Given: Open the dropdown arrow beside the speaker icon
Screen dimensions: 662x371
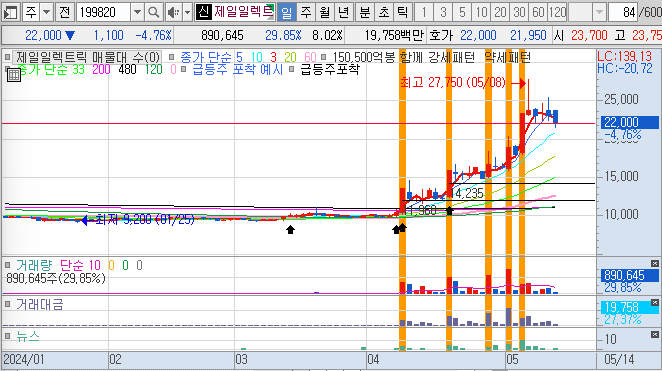Looking at the screenshot, I should [x=187, y=12].
